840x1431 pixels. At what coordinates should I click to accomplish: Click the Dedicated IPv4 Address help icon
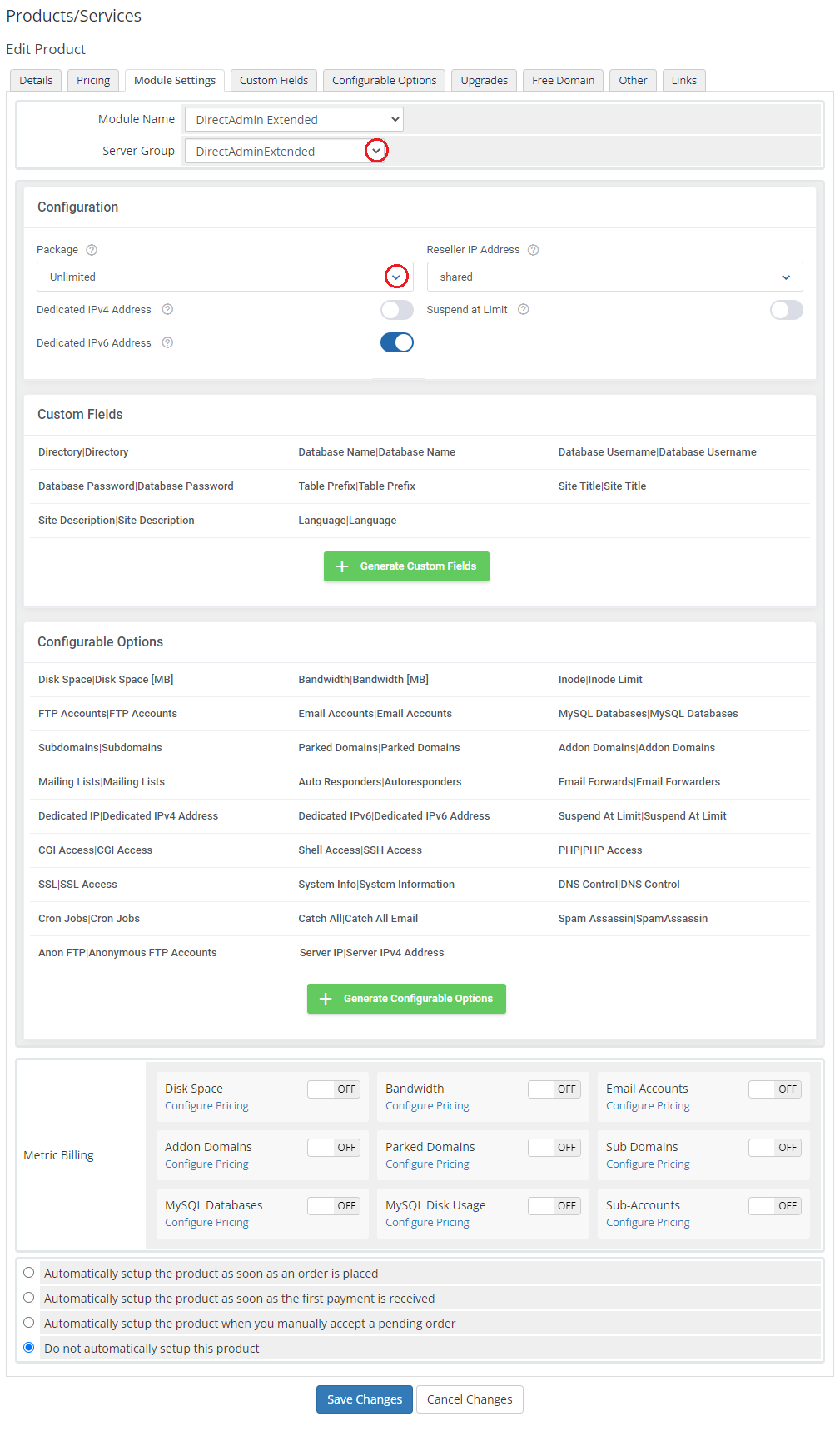pyautogui.click(x=167, y=309)
